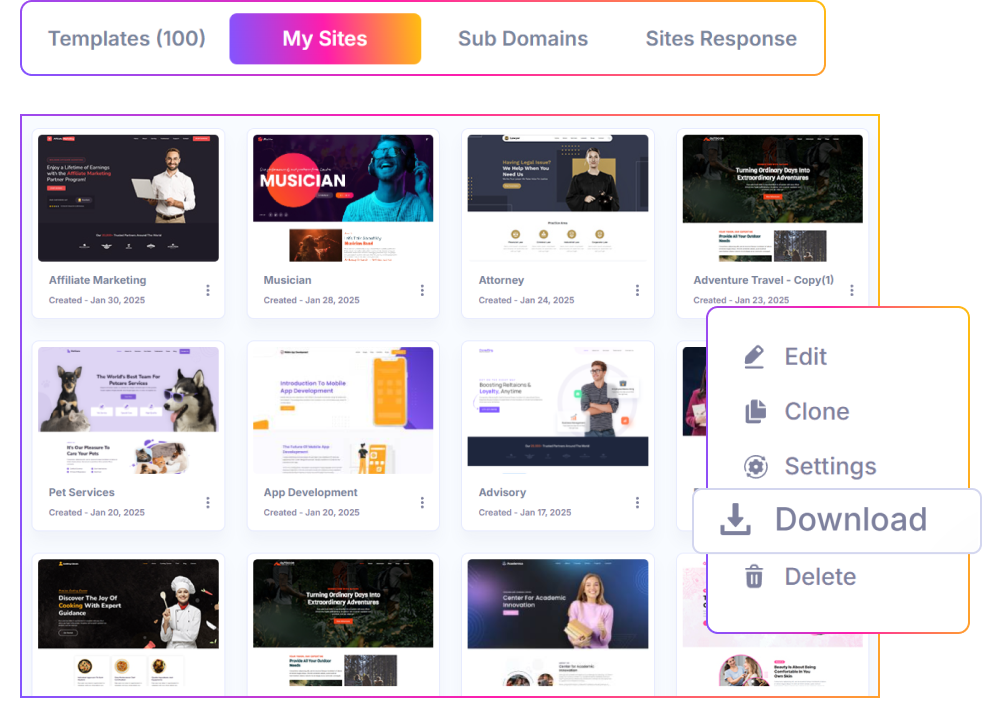Open options for the Attorney site
Image resolution: width=982 pixels, height=718 pixels.
[638, 290]
